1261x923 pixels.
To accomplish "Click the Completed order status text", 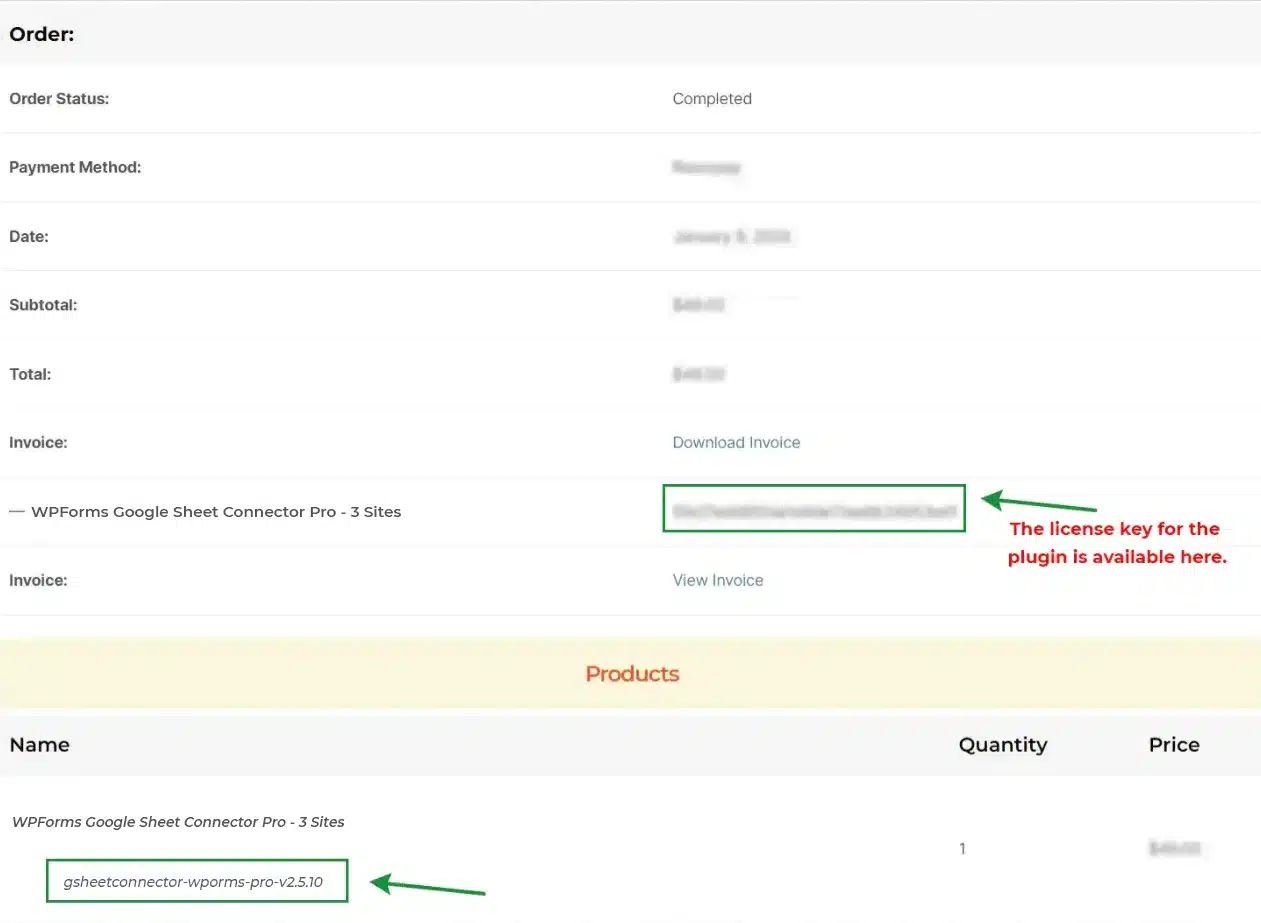I will [x=712, y=98].
